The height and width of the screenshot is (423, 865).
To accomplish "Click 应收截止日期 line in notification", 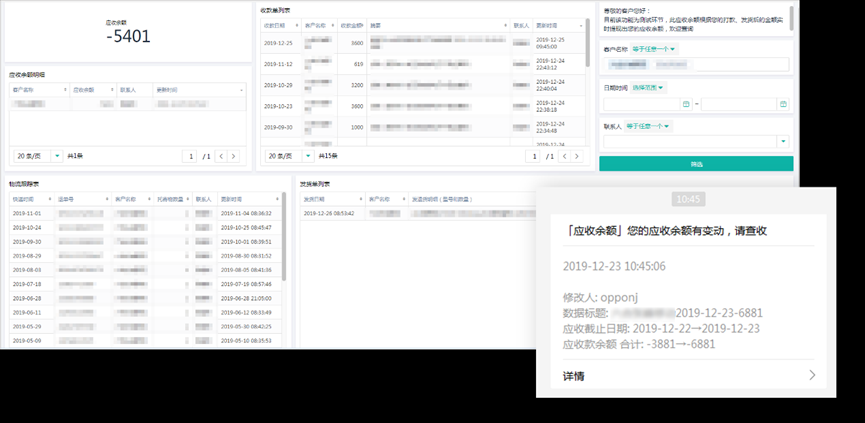I will click(661, 329).
